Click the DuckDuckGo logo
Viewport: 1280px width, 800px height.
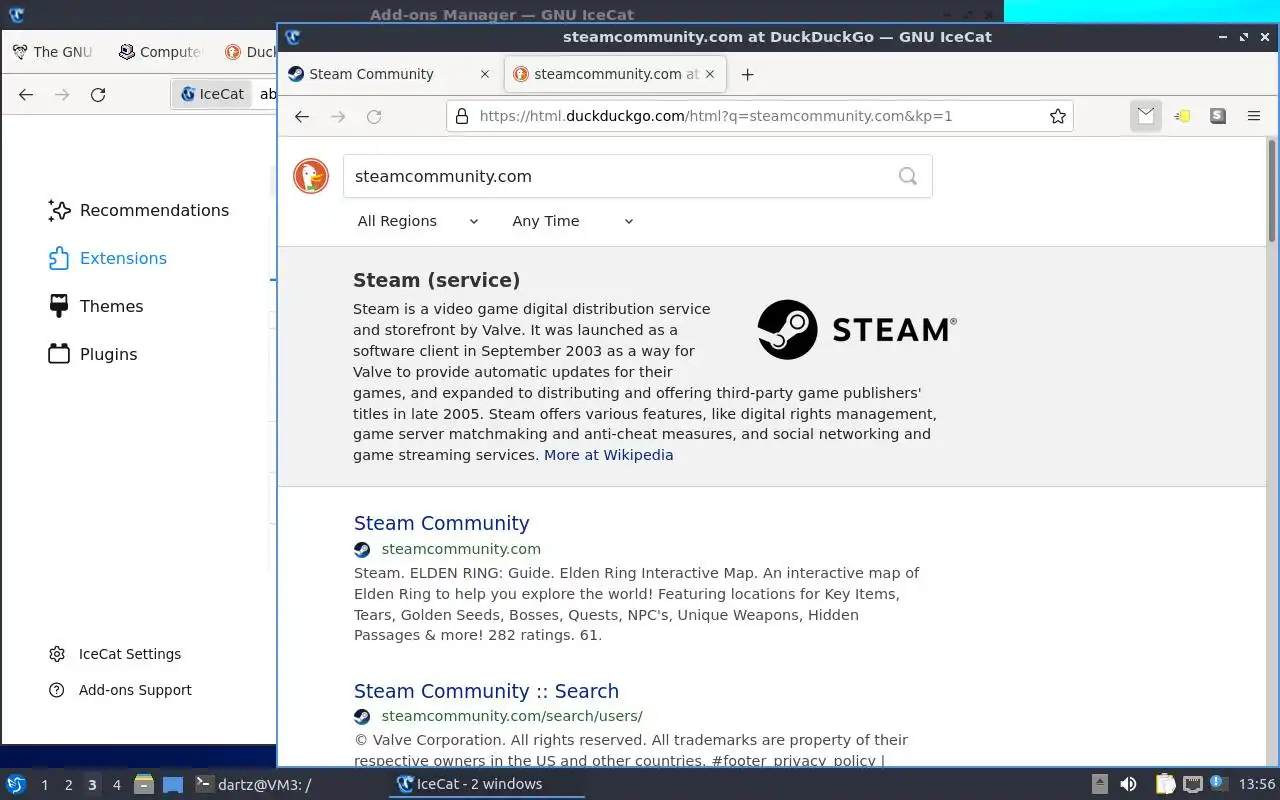(x=311, y=176)
